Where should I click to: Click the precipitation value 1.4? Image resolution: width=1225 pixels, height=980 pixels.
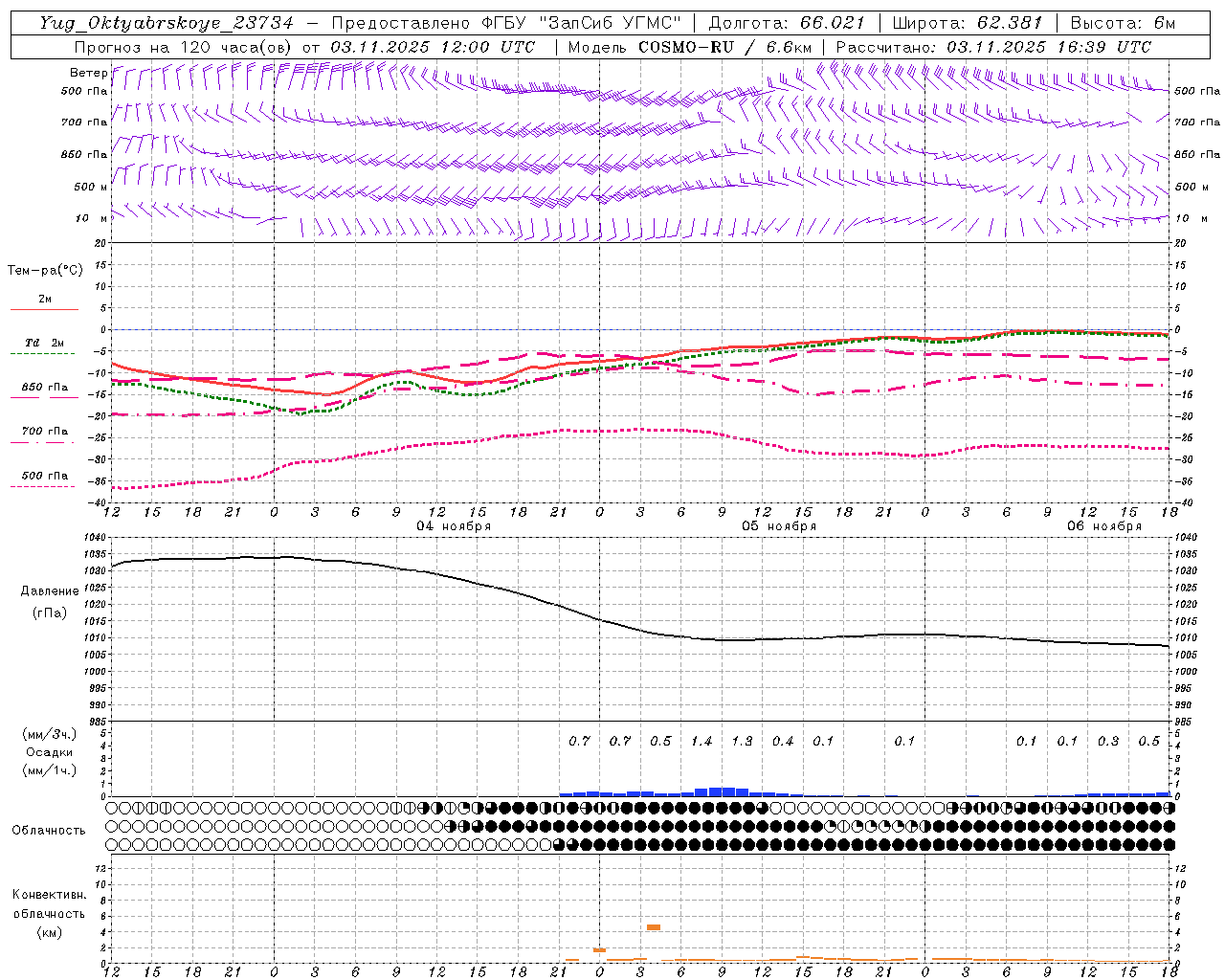(702, 742)
